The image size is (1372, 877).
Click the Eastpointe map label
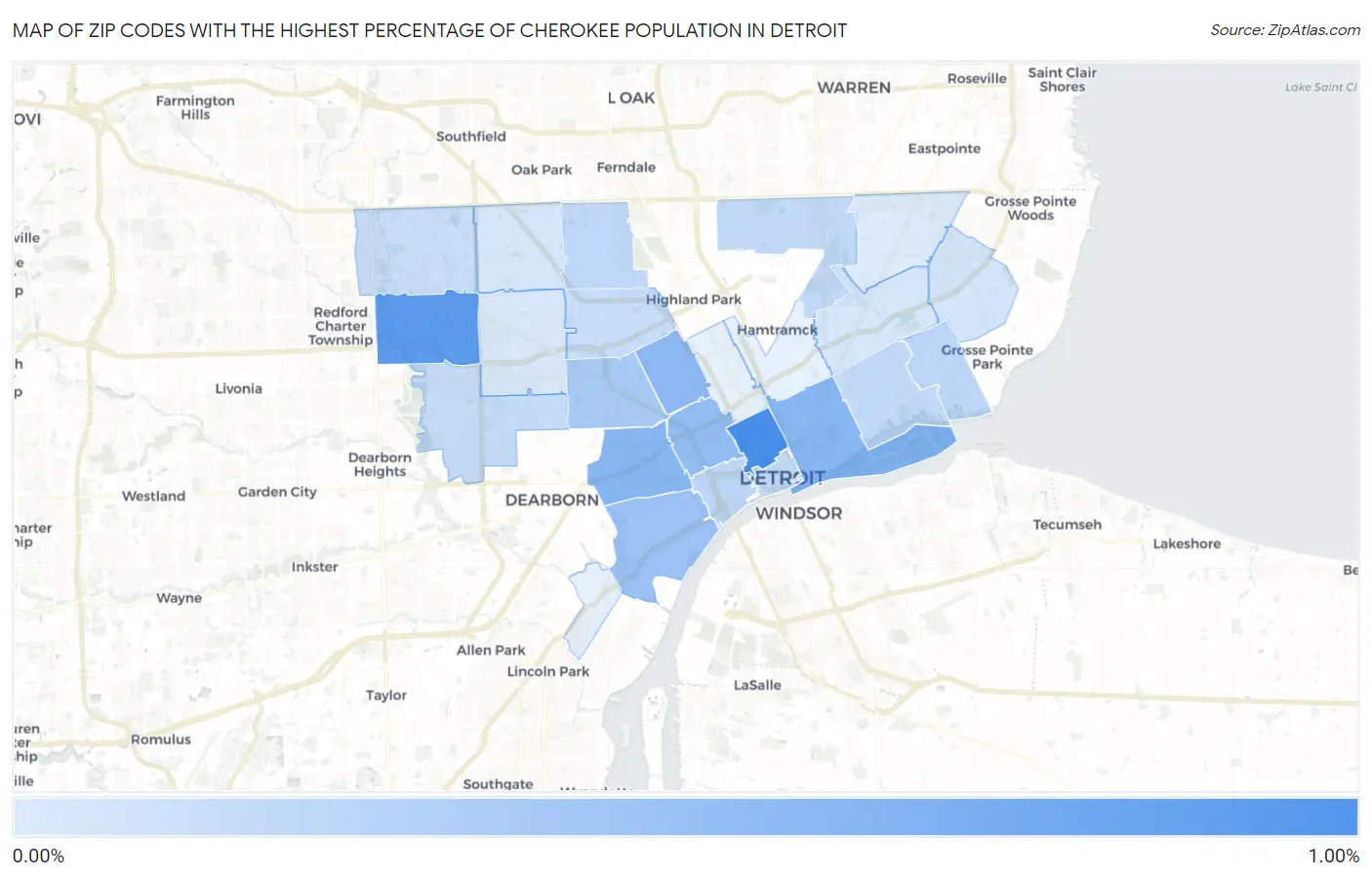[x=944, y=149]
